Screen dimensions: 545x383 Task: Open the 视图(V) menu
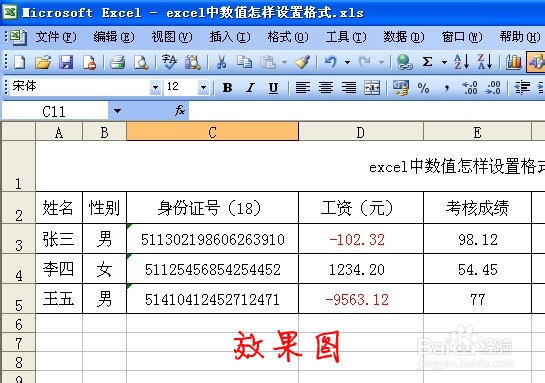point(172,37)
